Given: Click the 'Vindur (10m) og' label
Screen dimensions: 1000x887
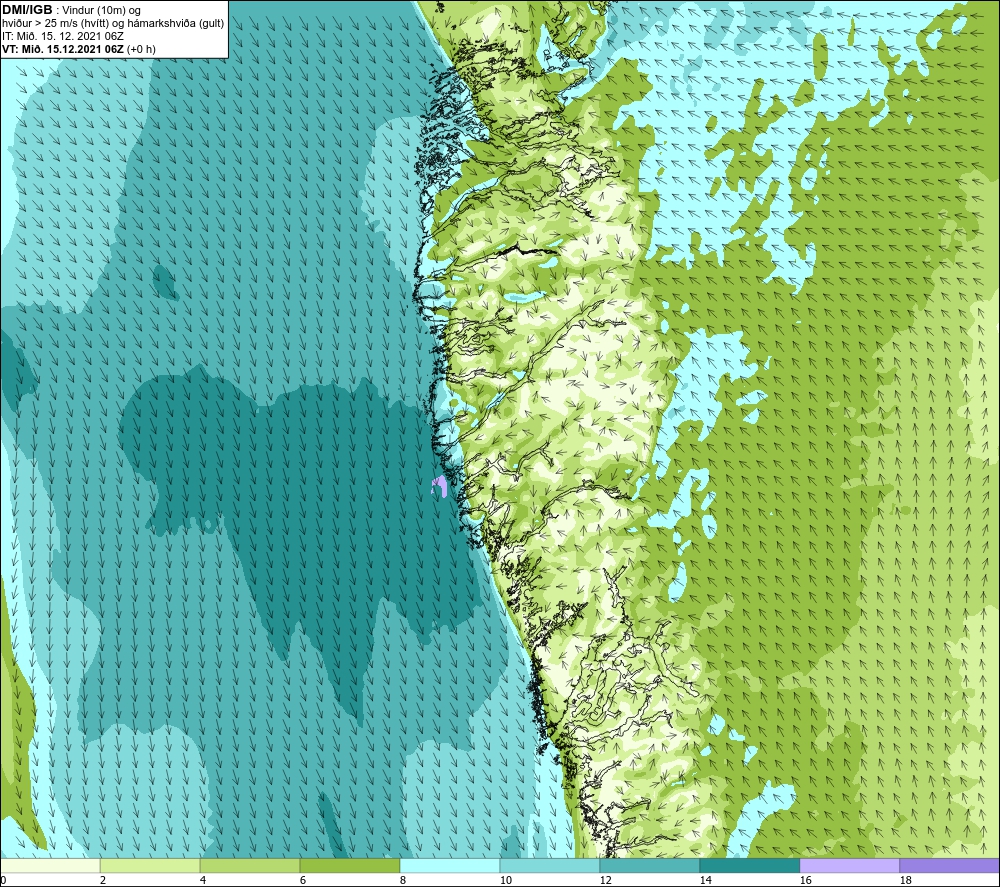Looking at the screenshot, I should point(101,11).
